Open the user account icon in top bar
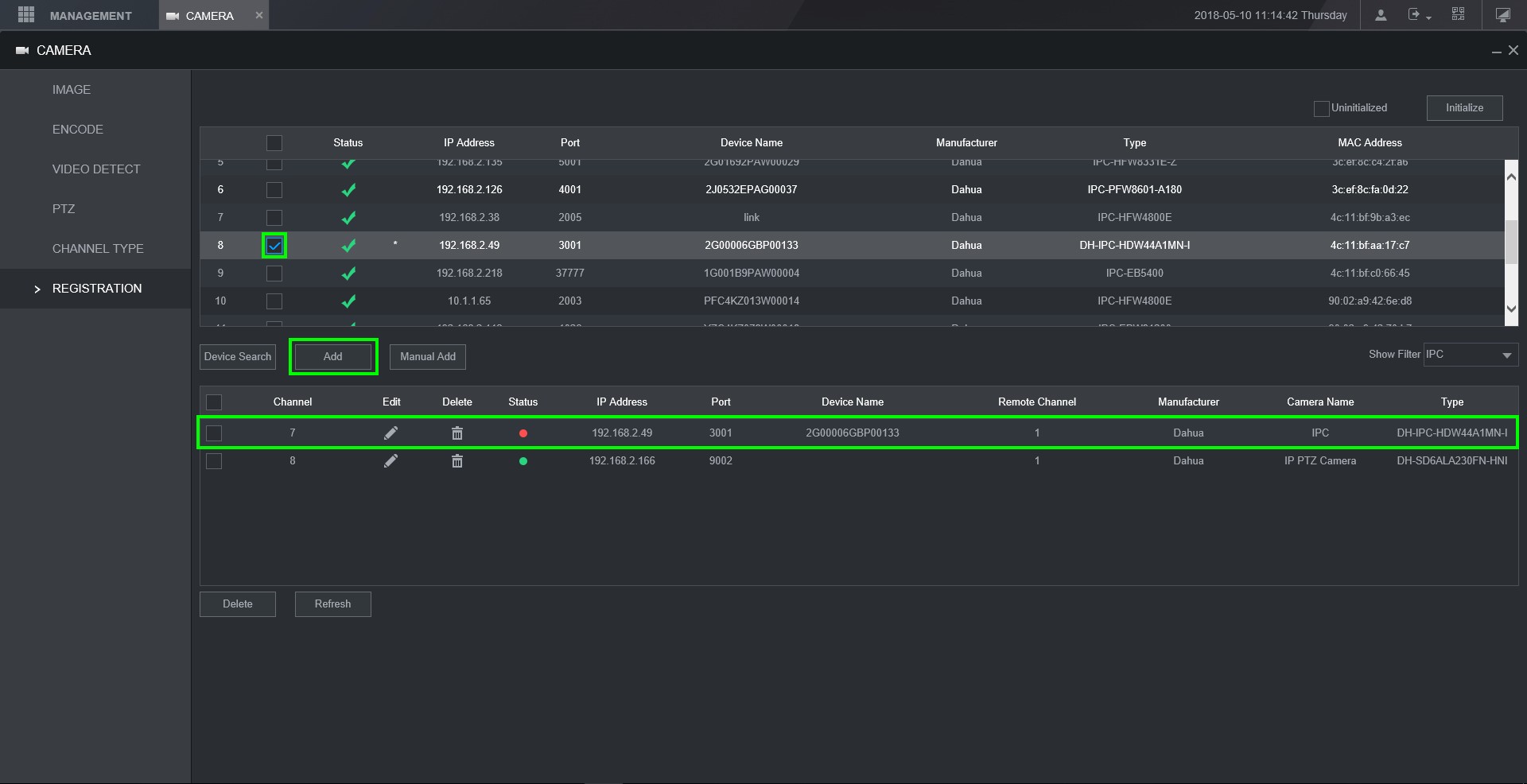The width and height of the screenshot is (1527, 784). tap(1381, 15)
